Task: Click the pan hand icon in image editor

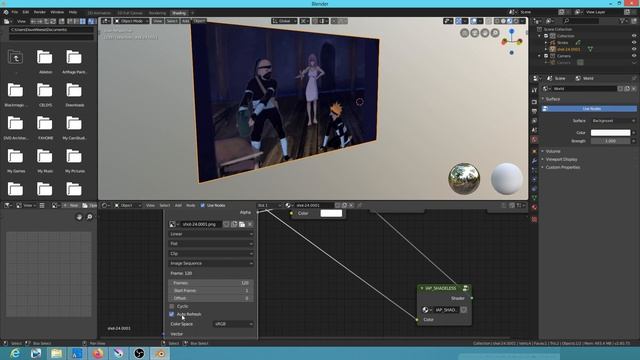Action: click(79, 217)
